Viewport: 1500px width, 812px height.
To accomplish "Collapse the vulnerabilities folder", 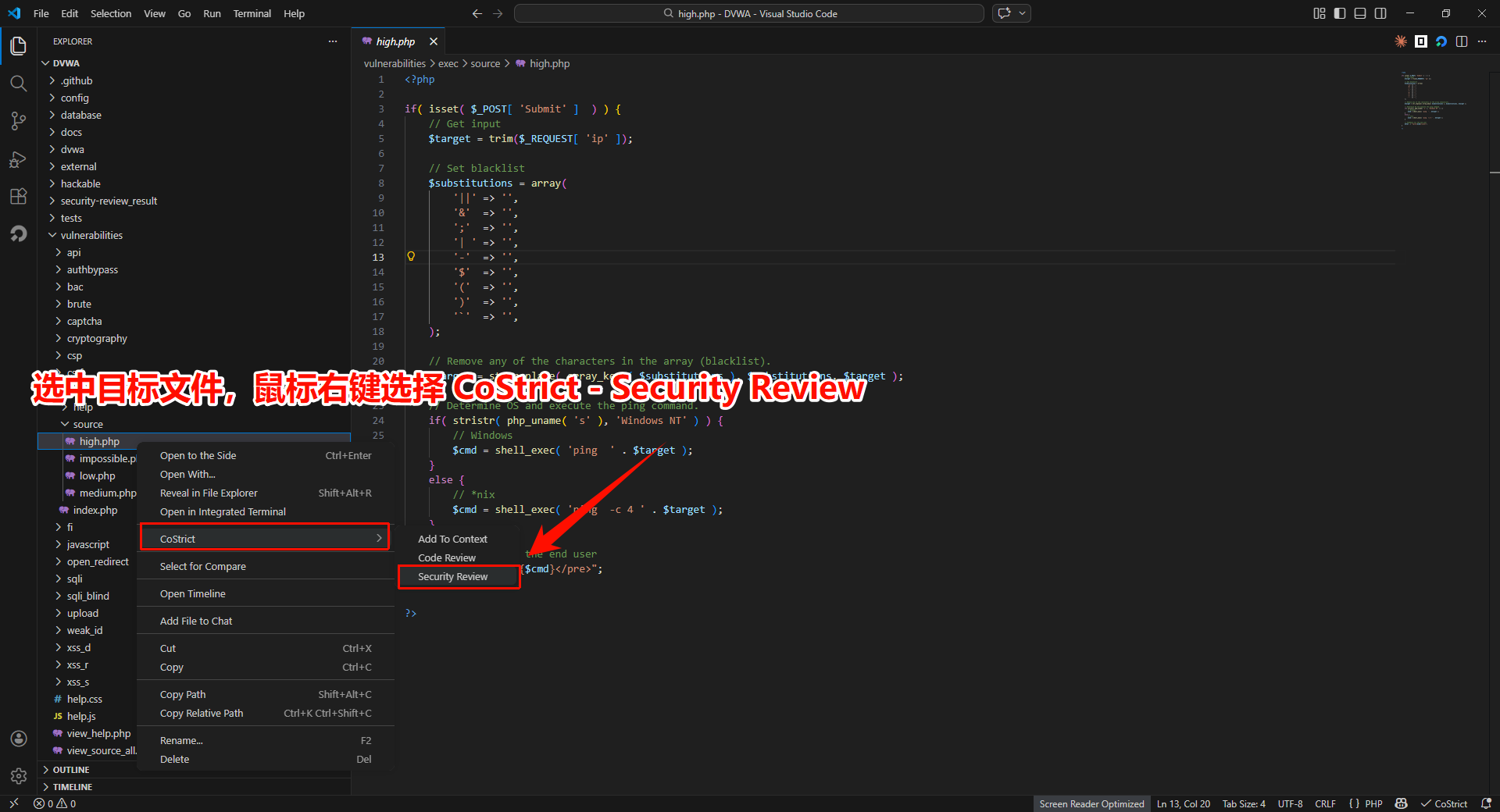I will (91, 235).
